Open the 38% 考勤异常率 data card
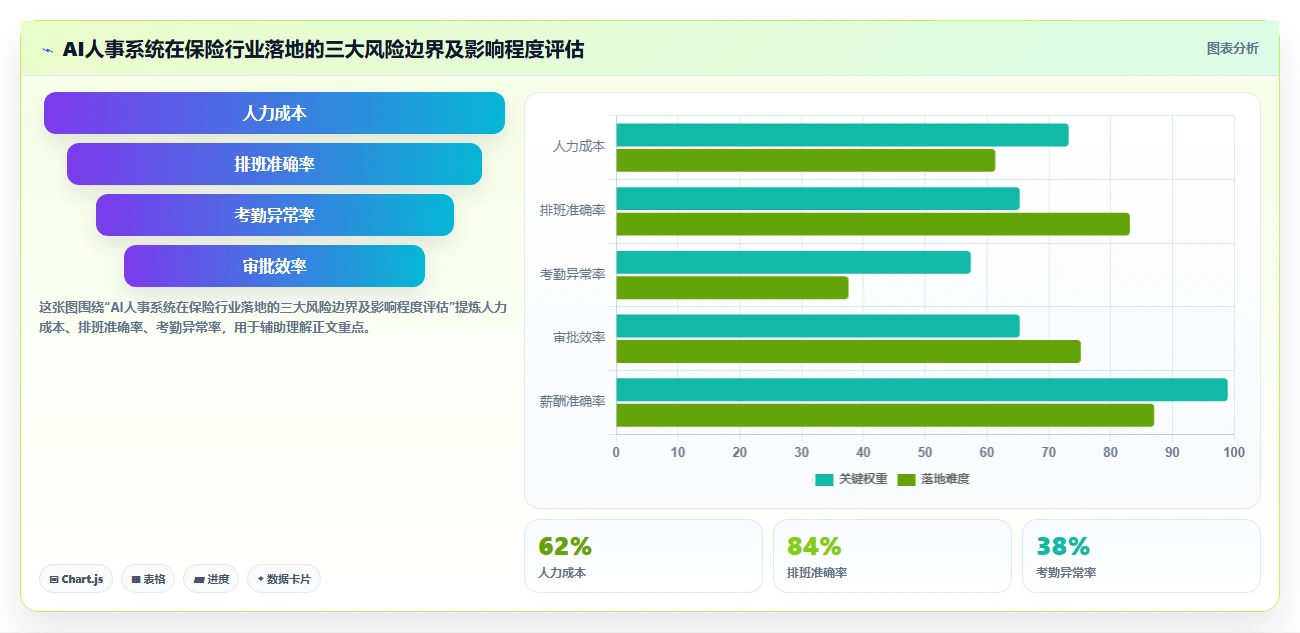Screen dimensions: 1300x633 [1141, 556]
